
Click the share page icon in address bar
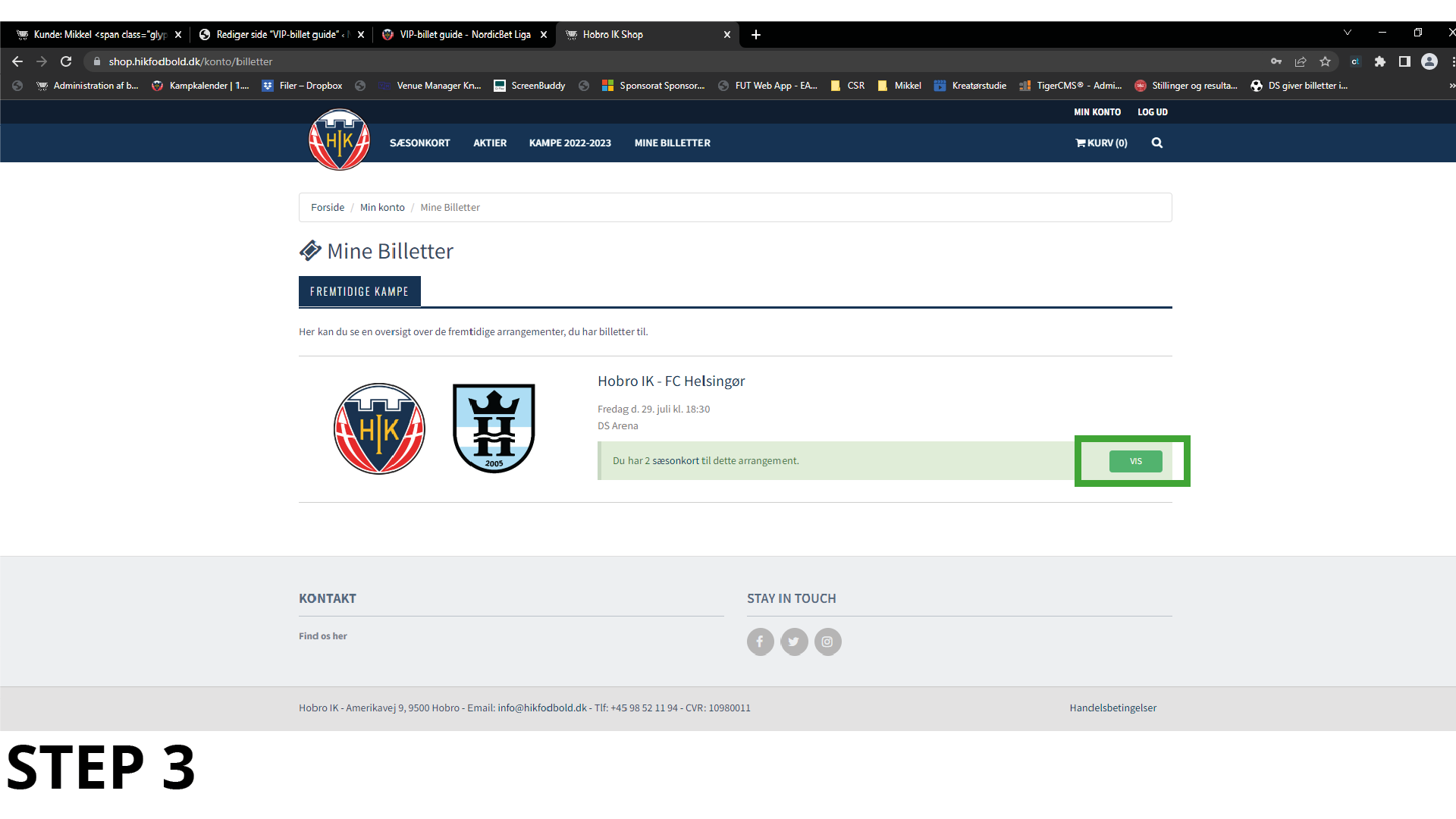pyautogui.click(x=1301, y=61)
